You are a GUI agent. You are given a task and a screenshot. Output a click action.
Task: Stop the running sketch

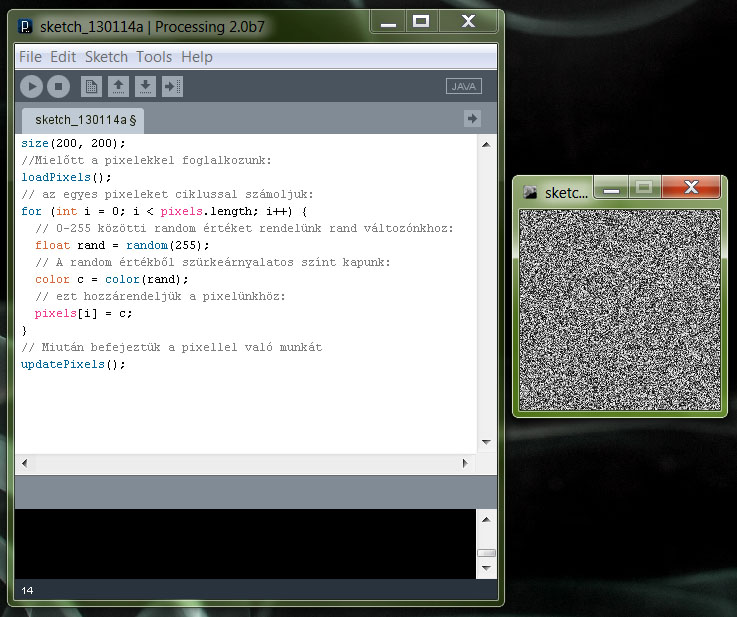point(58,86)
